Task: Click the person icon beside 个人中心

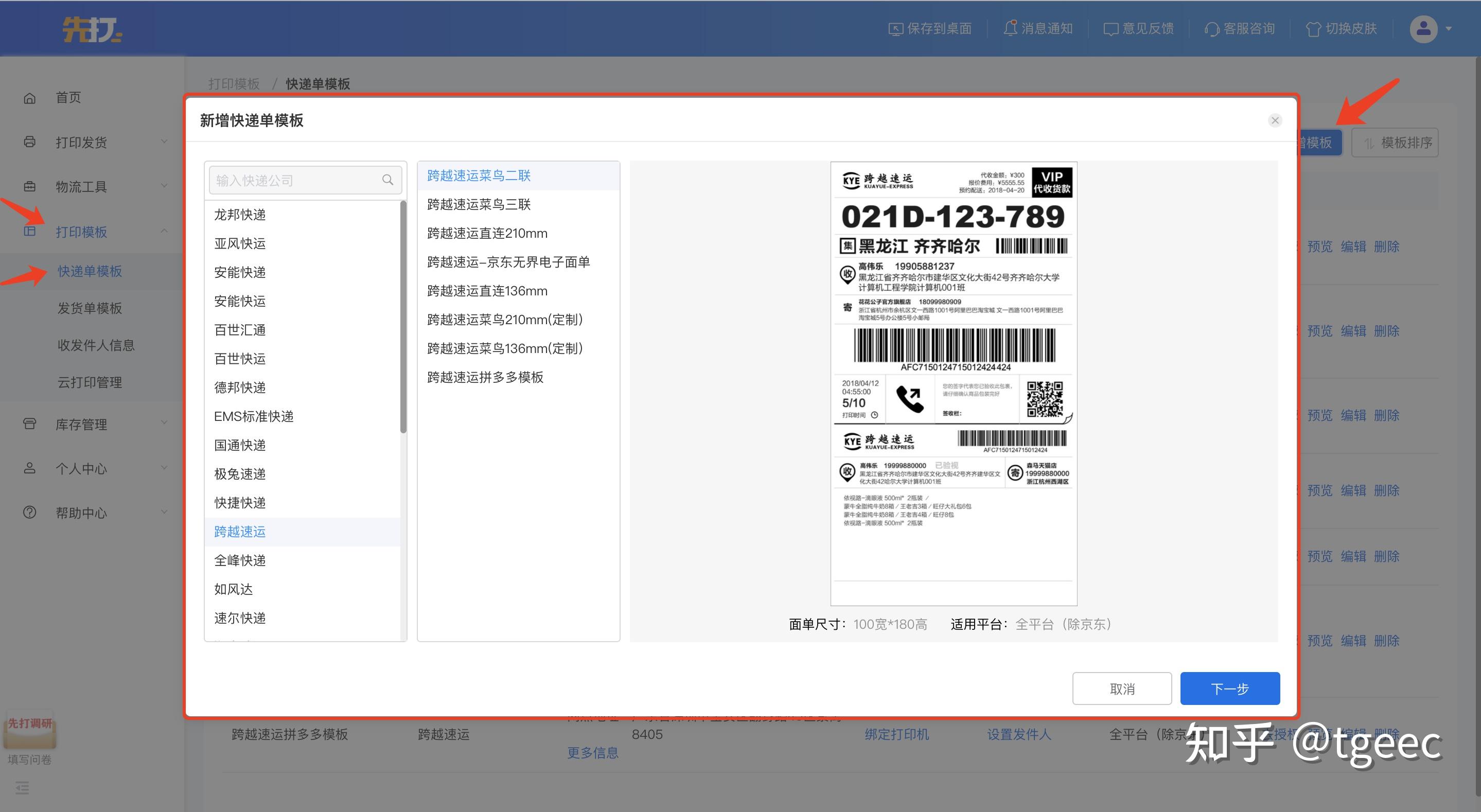Action: pyautogui.click(x=29, y=468)
